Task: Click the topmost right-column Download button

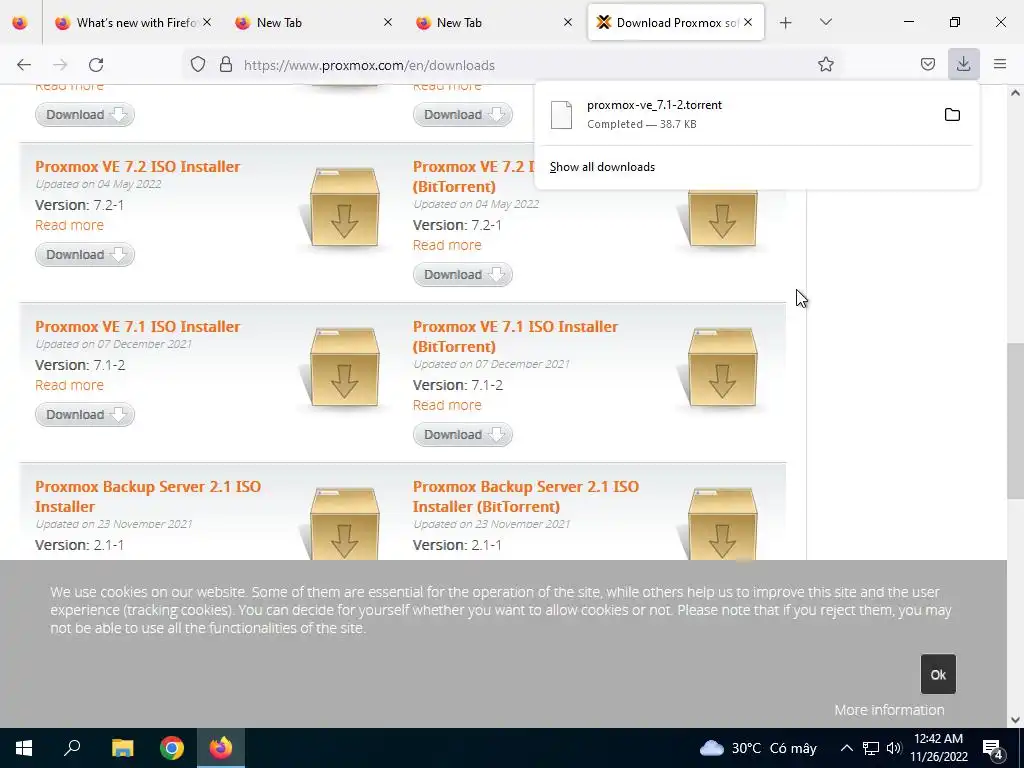Action: pos(462,114)
